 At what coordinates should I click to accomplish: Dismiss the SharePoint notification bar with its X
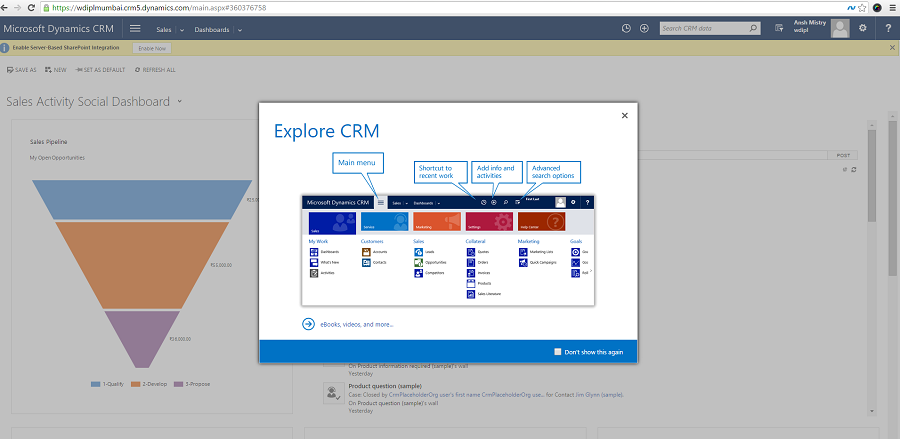892,48
